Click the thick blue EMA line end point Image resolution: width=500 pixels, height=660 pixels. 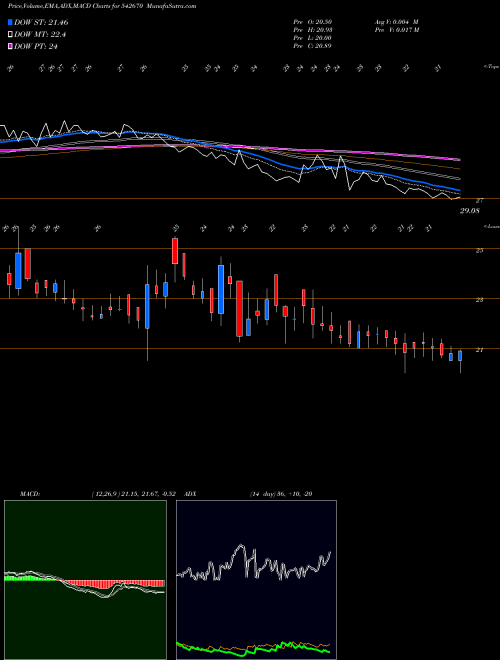(x=459, y=190)
